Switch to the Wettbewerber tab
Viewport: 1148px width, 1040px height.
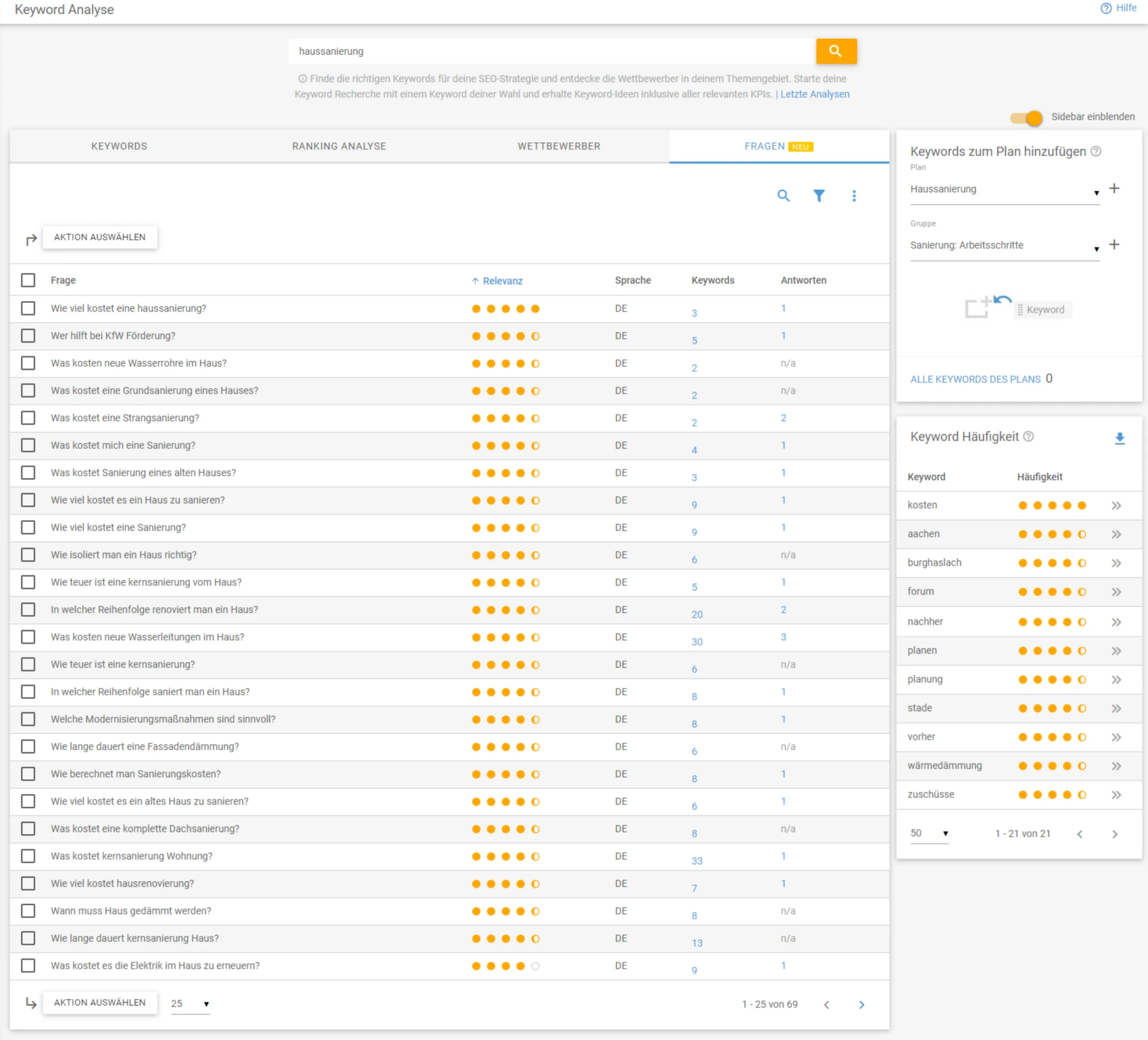point(559,146)
